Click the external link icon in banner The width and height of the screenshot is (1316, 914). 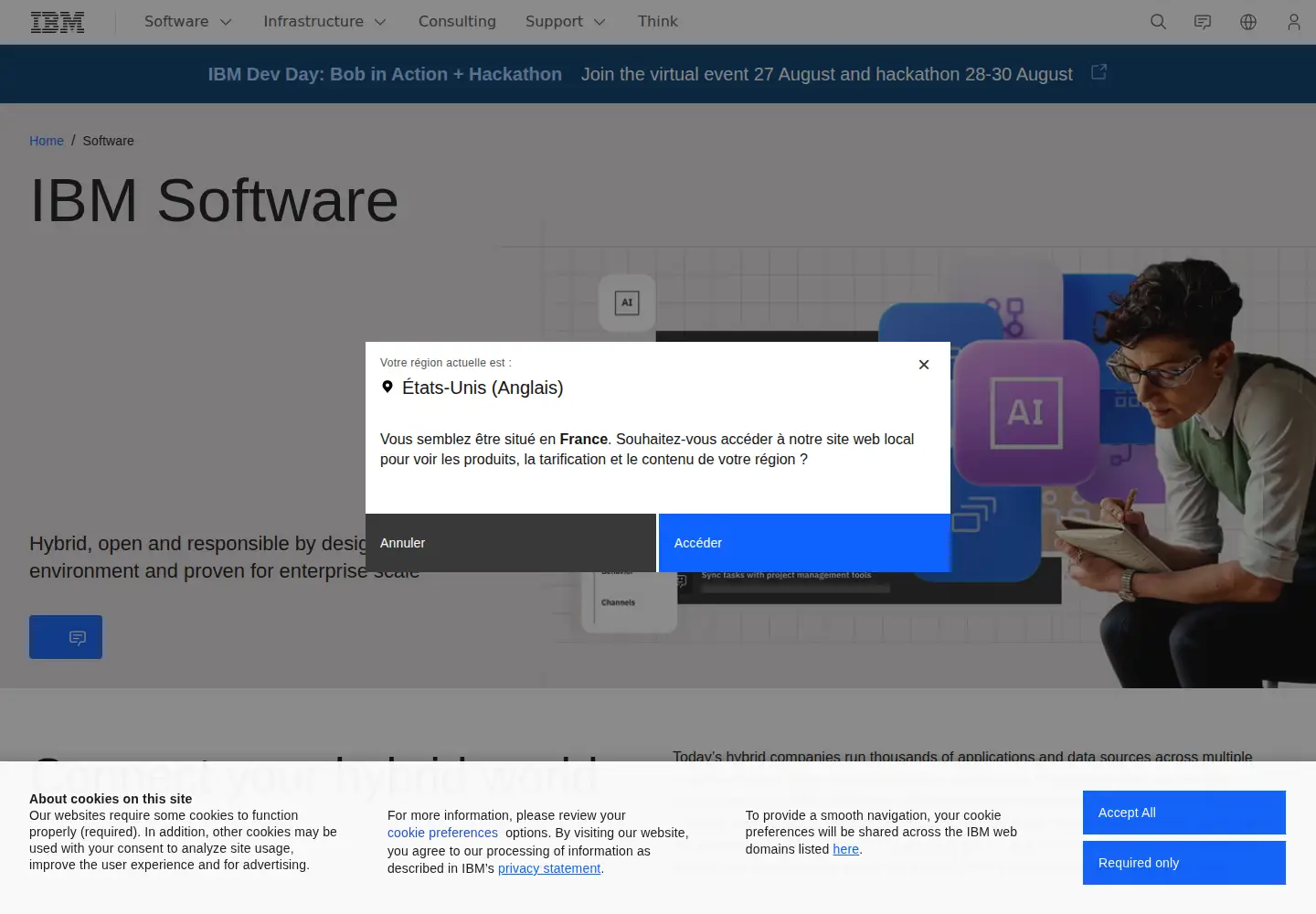coord(1099,71)
